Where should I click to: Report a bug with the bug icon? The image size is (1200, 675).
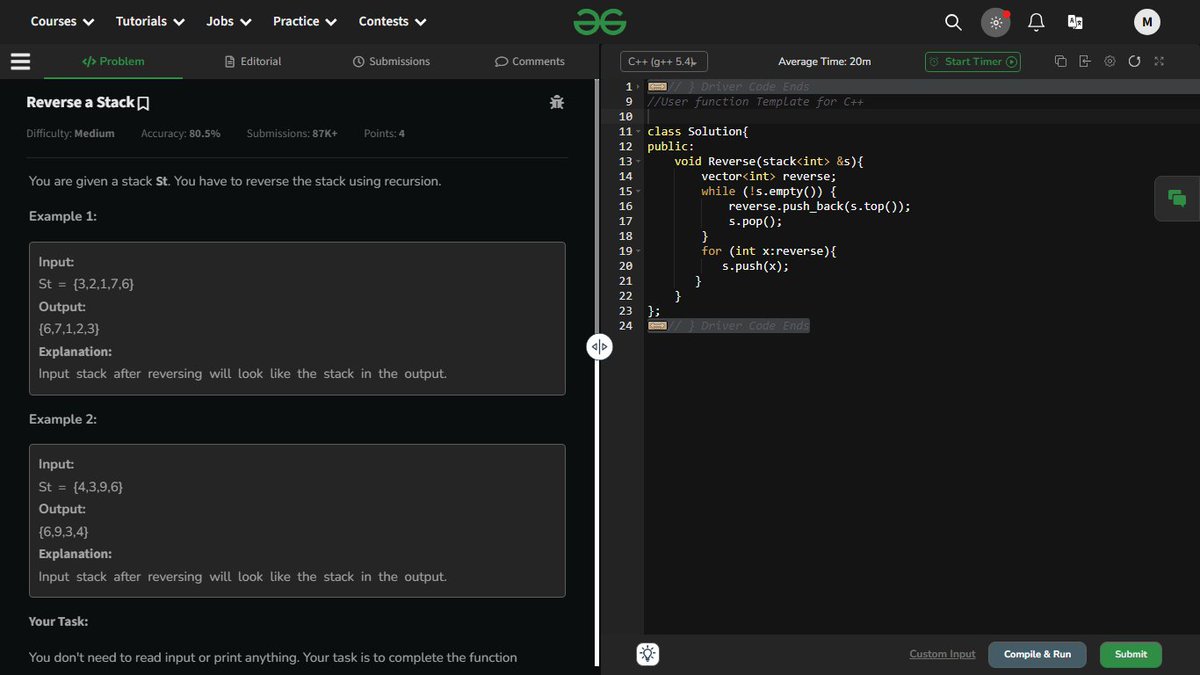click(x=557, y=102)
